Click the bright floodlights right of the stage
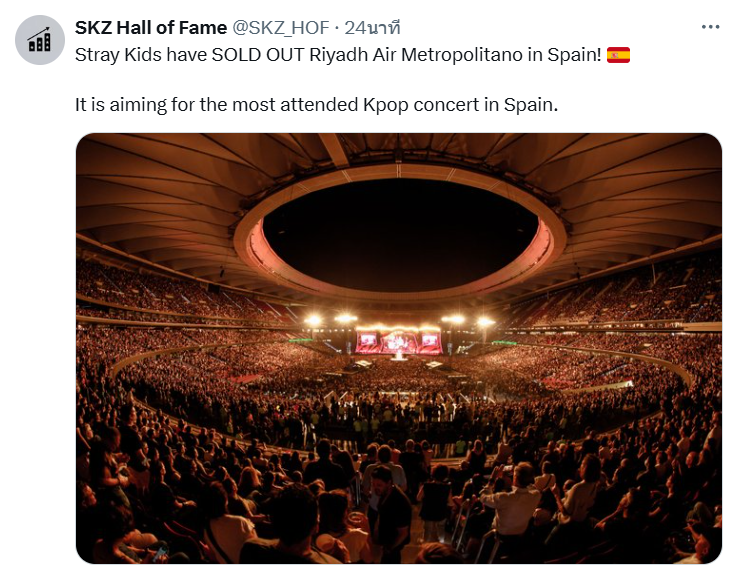This screenshot has width=739, height=574. point(468,321)
